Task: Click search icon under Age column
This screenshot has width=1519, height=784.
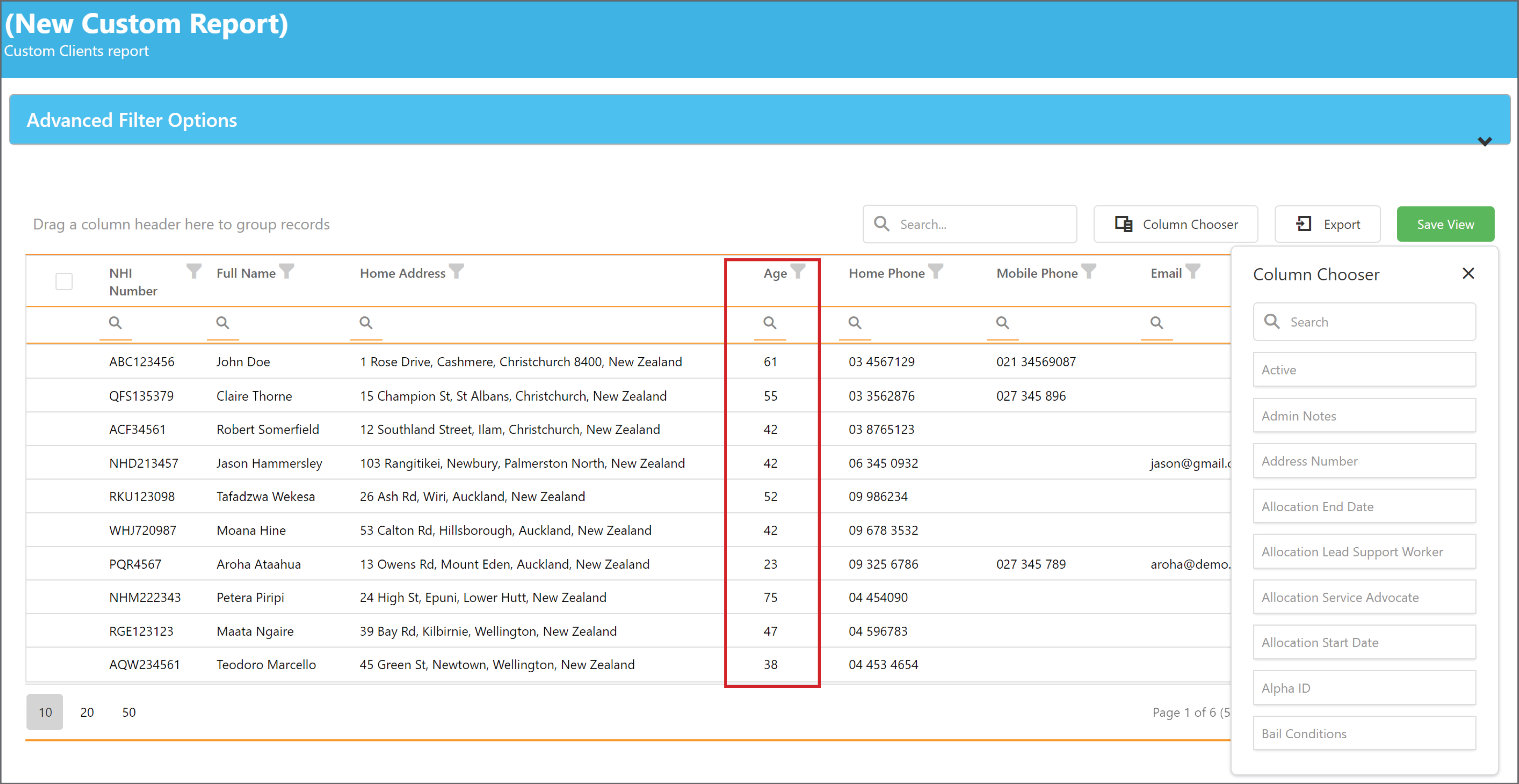Action: [x=770, y=323]
